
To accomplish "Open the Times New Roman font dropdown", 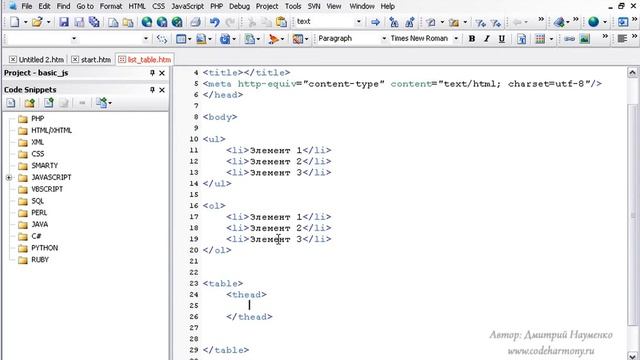I will click(456, 39).
